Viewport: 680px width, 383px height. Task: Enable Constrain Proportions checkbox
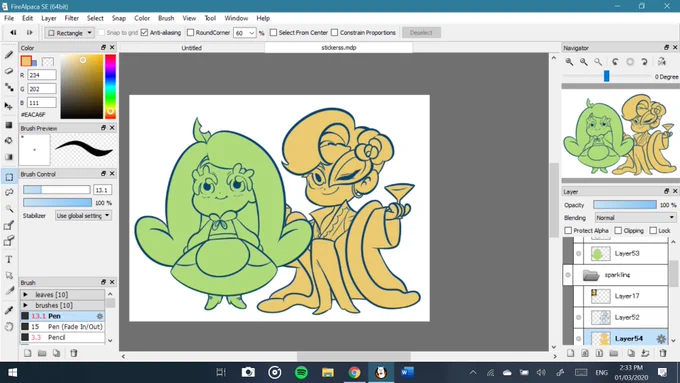click(x=334, y=33)
